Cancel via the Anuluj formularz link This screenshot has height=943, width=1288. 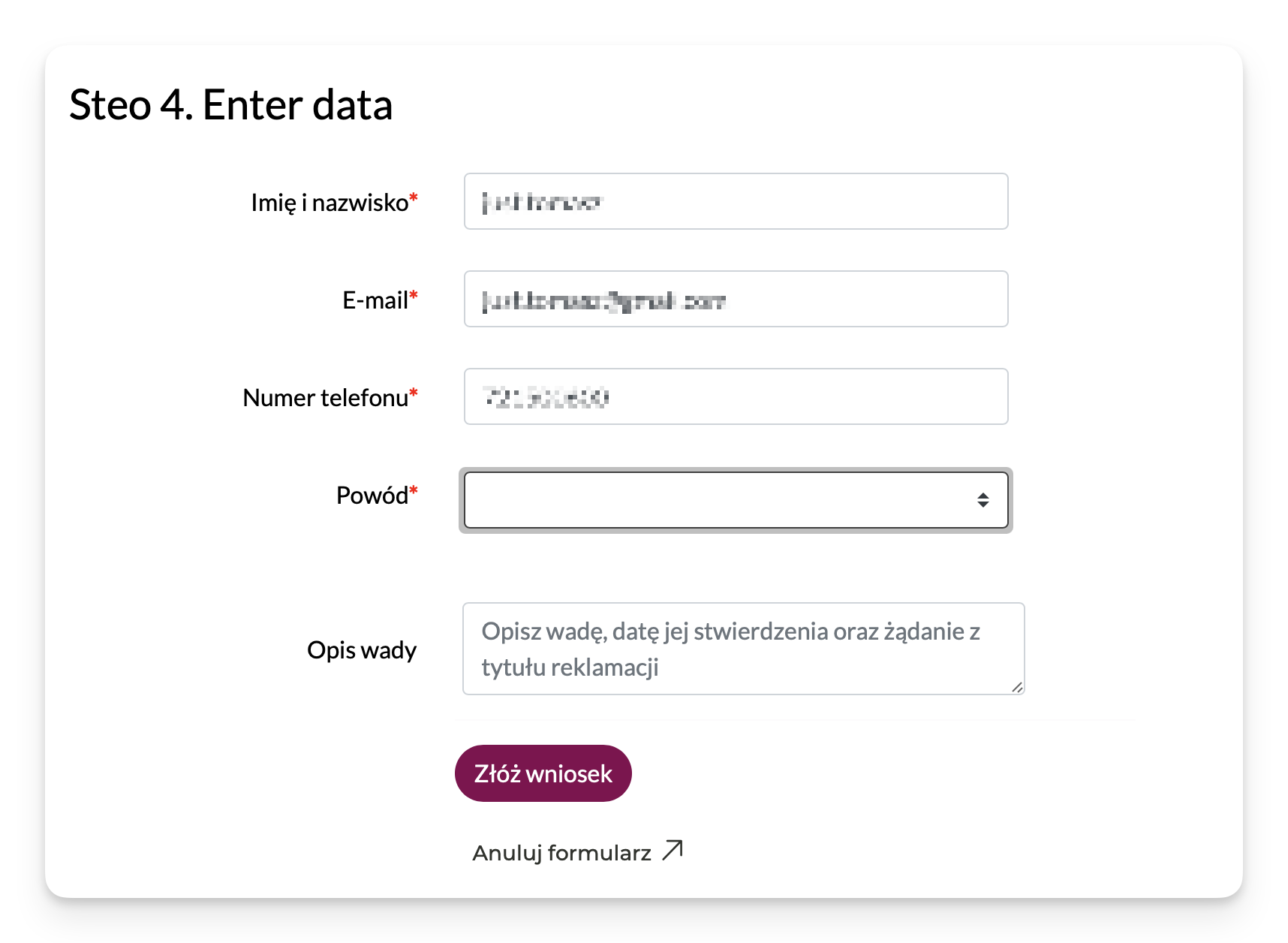coord(561,853)
